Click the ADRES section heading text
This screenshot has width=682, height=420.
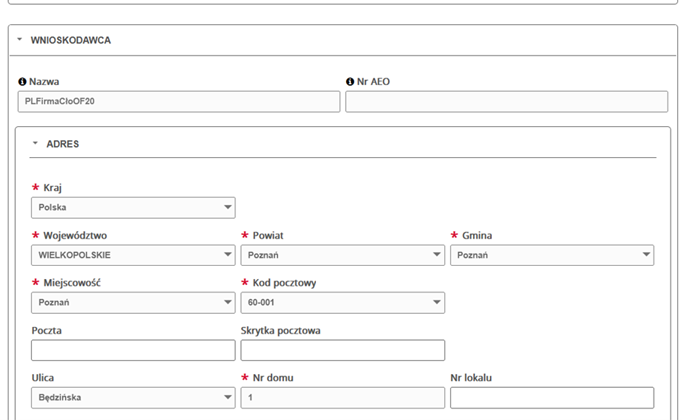pyautogui.click(x=63, y=144)
